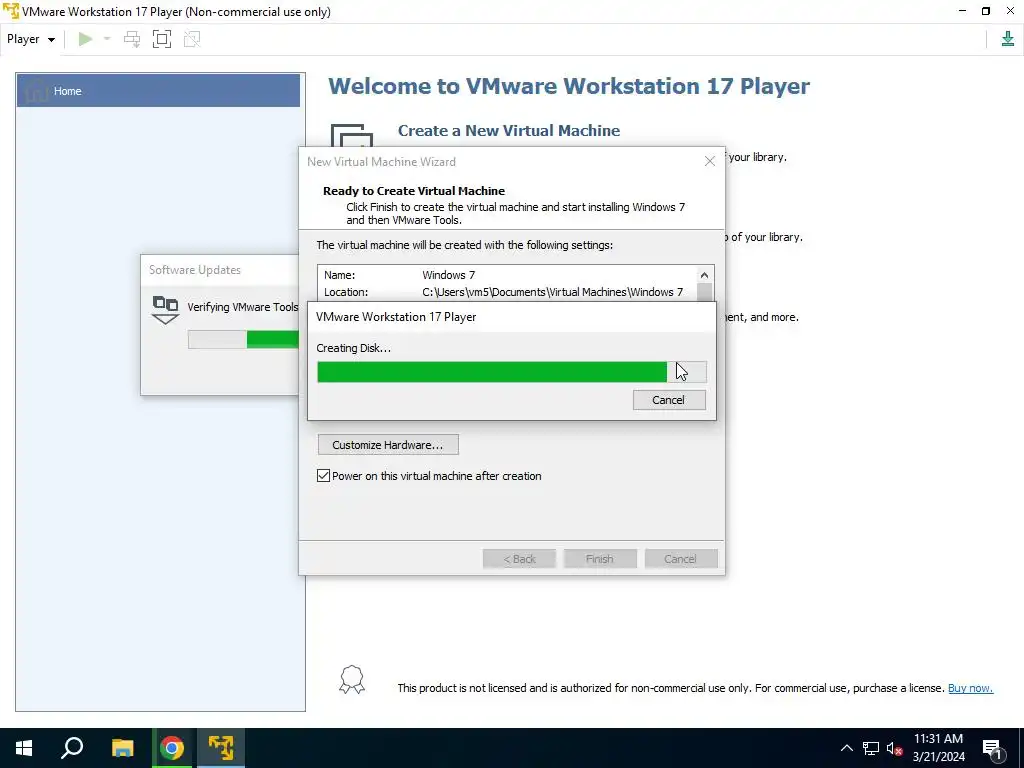Click the license ribbon badge icon

(352, 680)
